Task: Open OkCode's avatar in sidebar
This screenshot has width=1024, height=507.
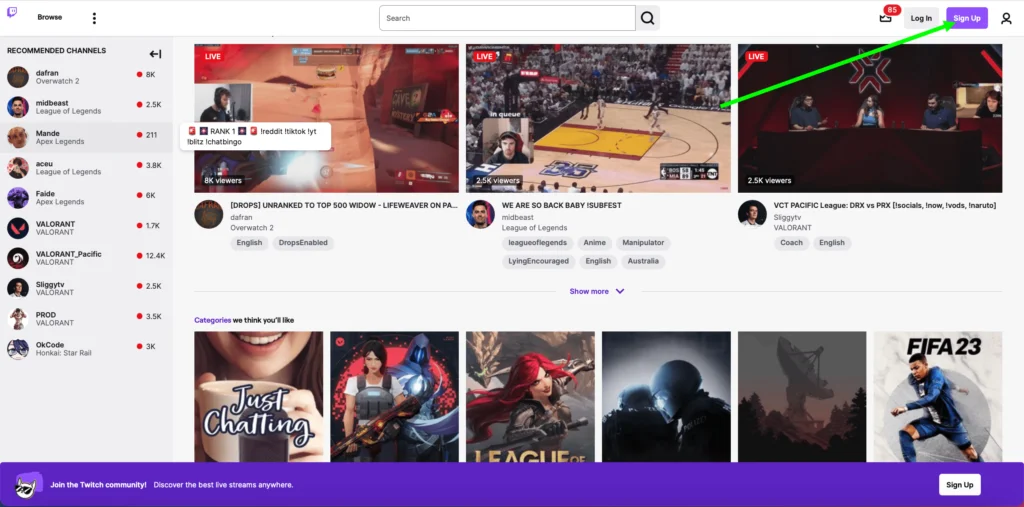Action: point(18,349)
